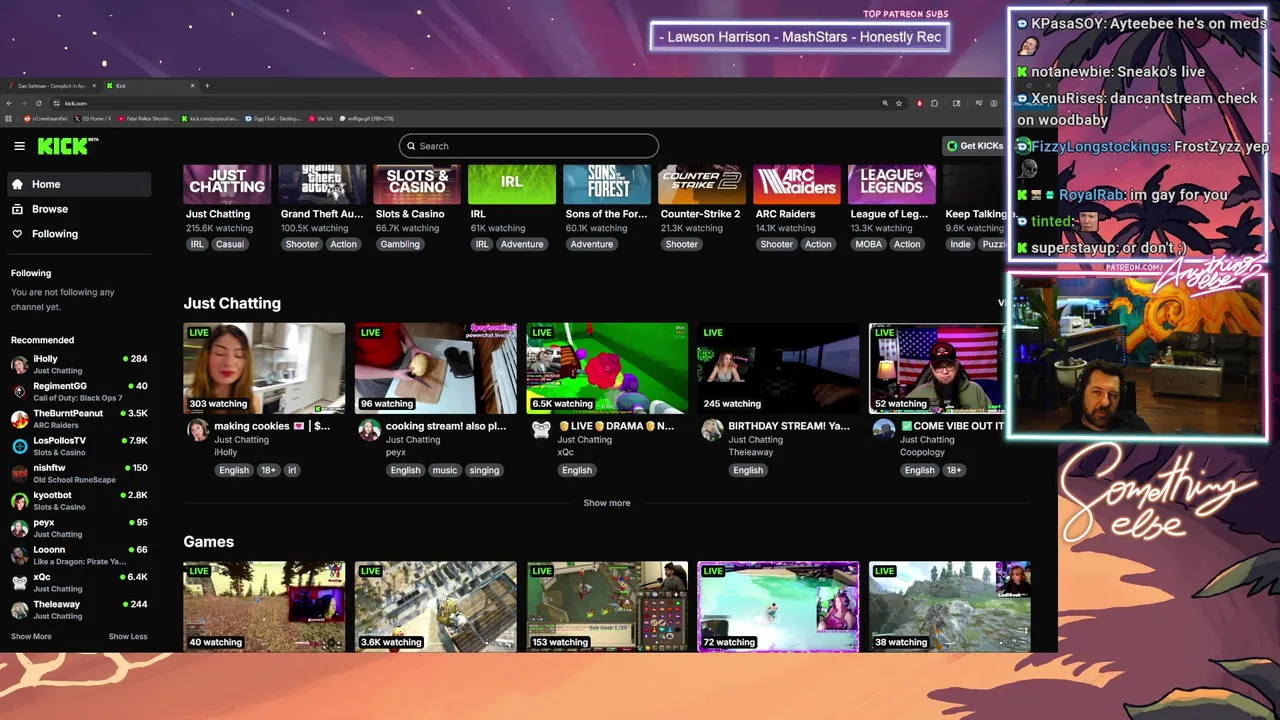
Task: Open peyx cooking stream thumbnail
Action: pos(435,368)
